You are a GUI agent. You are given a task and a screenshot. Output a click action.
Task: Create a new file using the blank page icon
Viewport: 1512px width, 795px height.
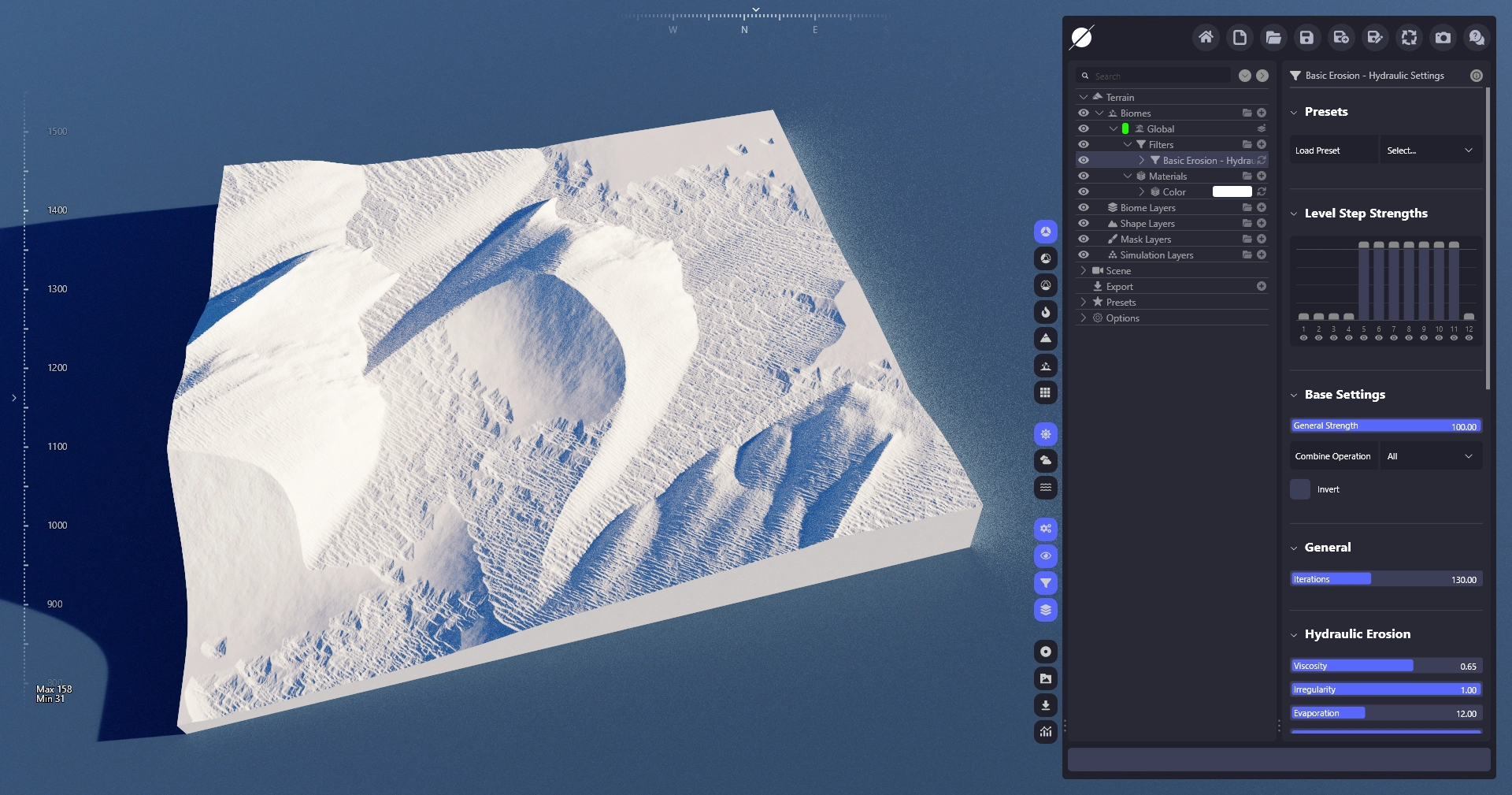click(x=1240, y=37)
